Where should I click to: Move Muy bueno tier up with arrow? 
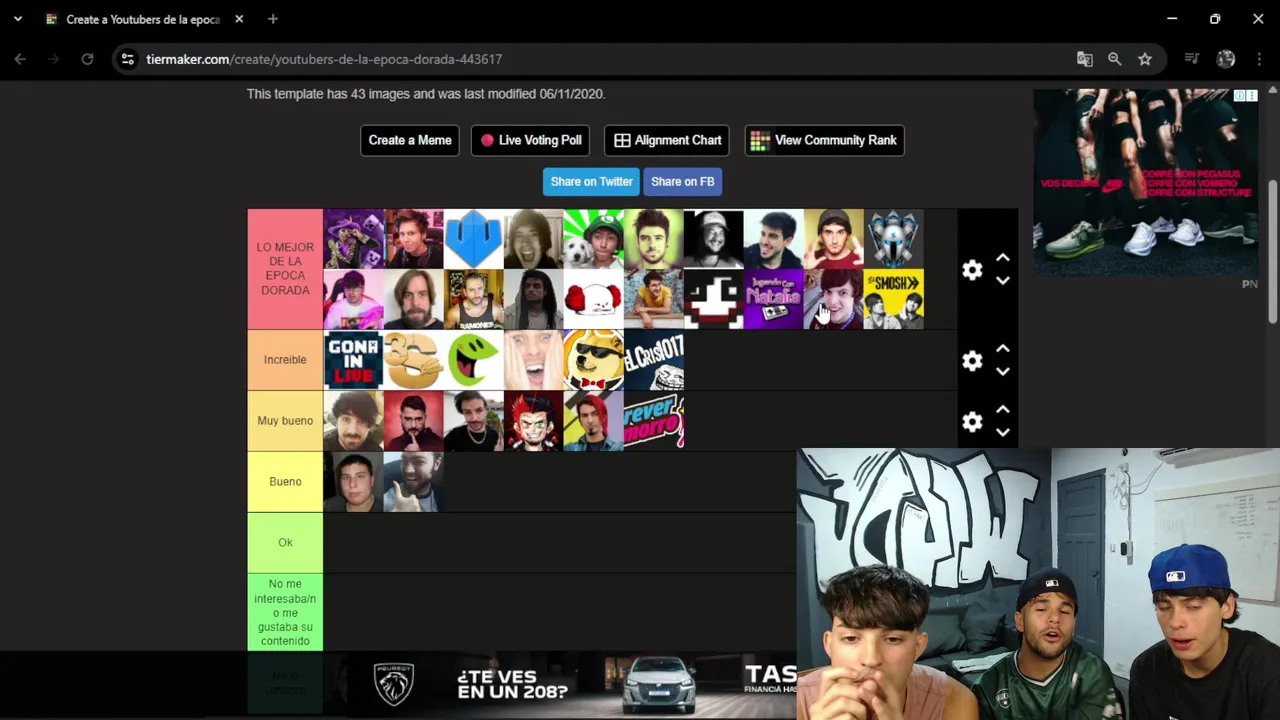(1003, 410)
